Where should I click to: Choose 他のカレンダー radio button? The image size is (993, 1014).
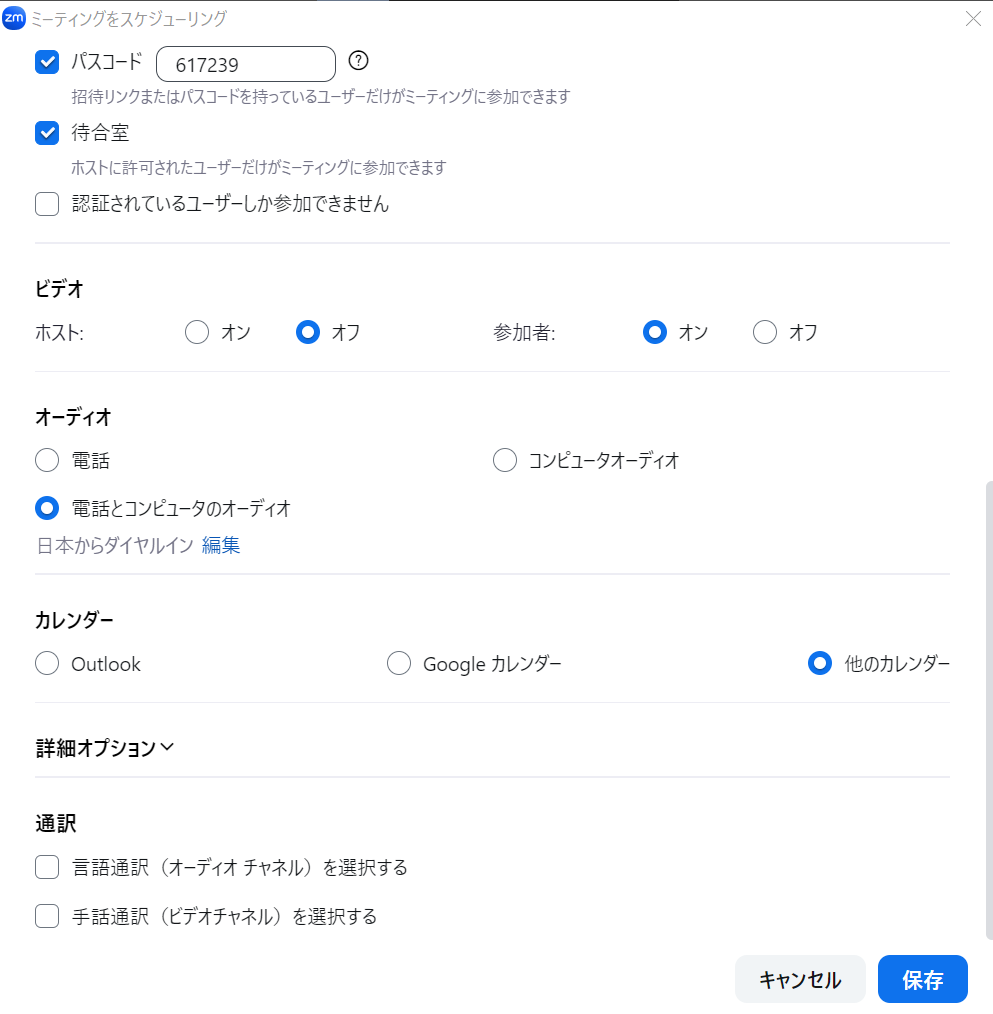tap(820, 663)
